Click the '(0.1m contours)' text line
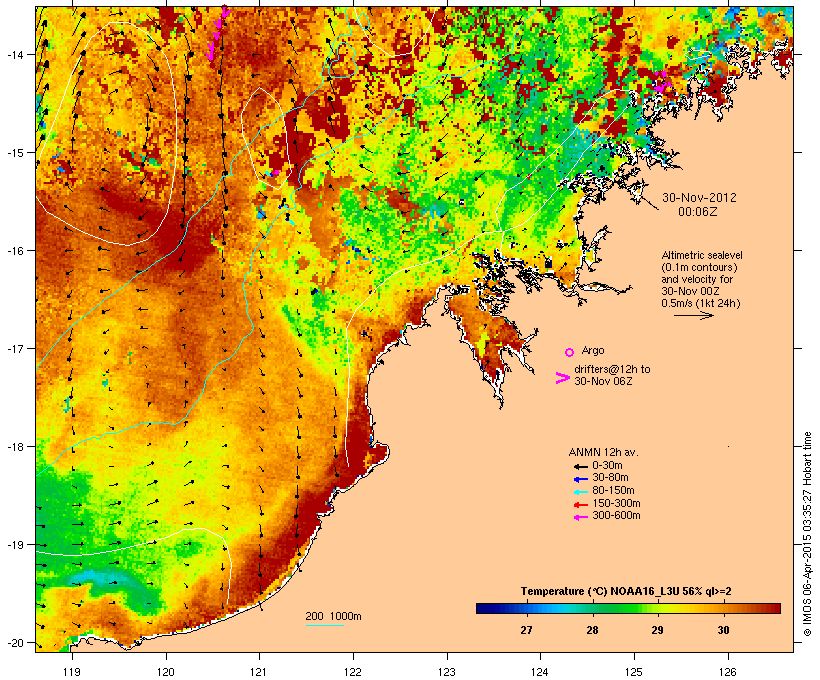The image size is (820, 680). coord(699,267)
